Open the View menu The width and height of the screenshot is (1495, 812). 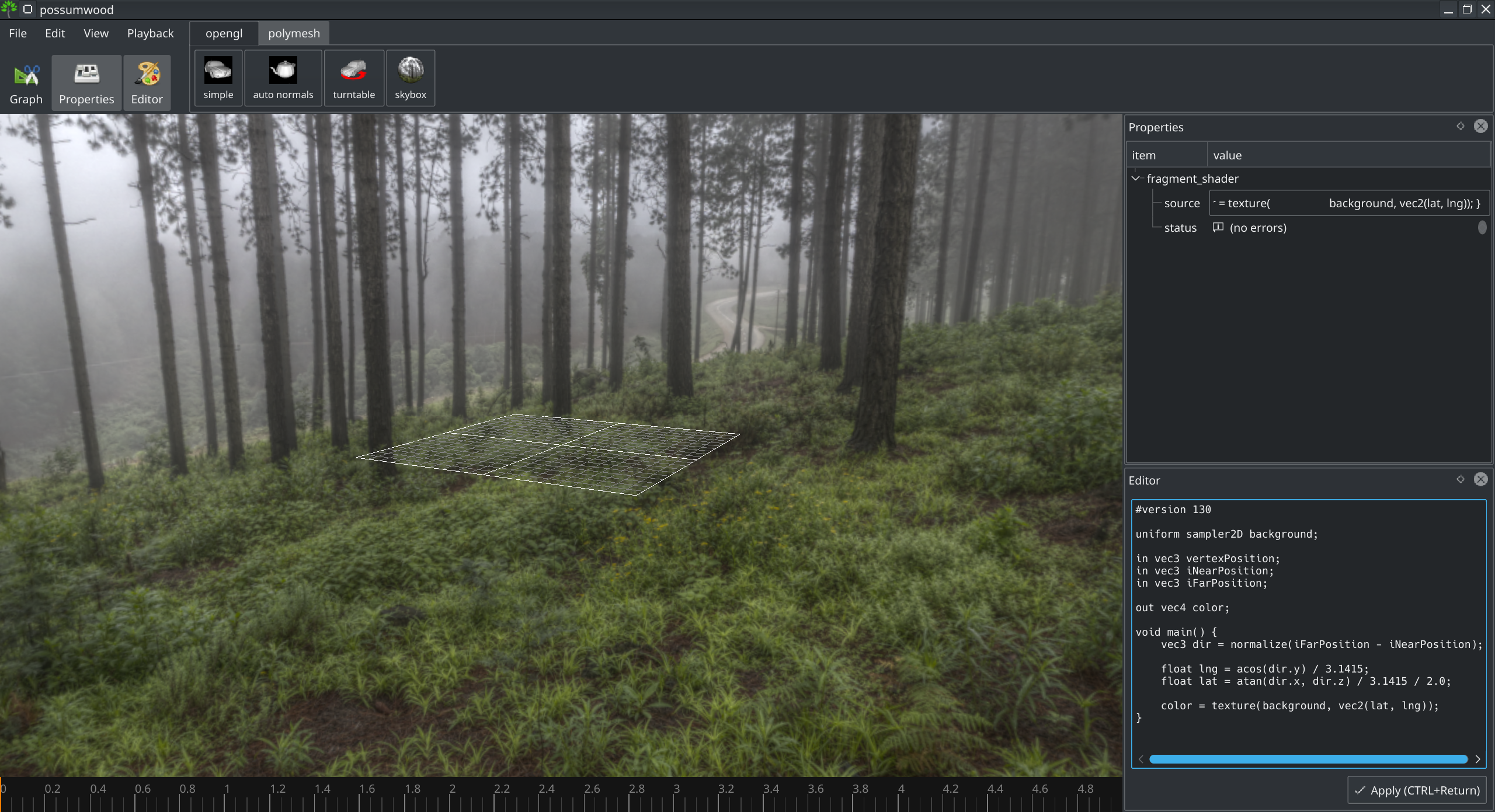pos(96,33)
